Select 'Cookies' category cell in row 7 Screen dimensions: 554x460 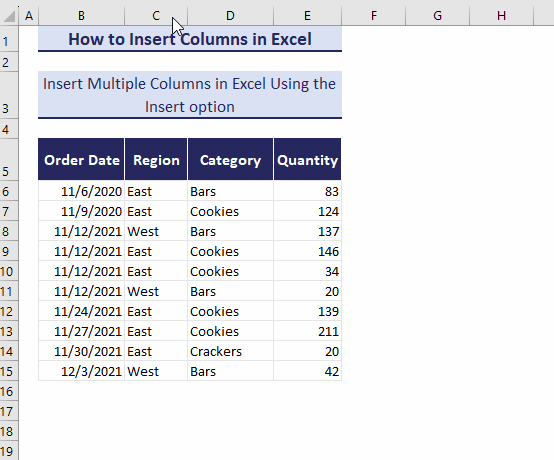(x=230, y=211)
